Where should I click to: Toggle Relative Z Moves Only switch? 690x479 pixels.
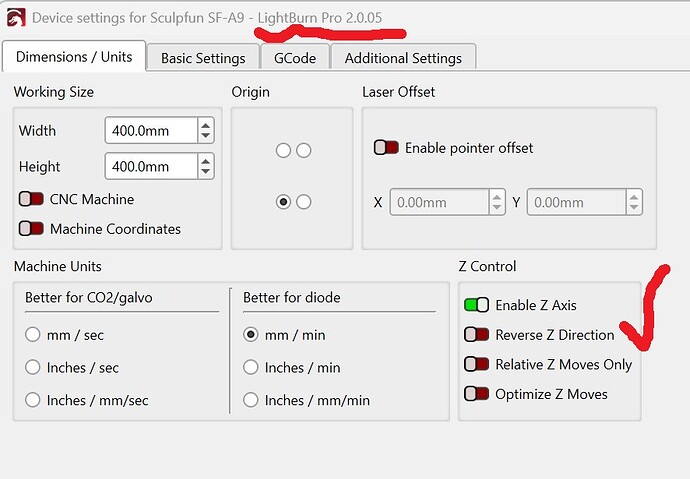[477, 364]
